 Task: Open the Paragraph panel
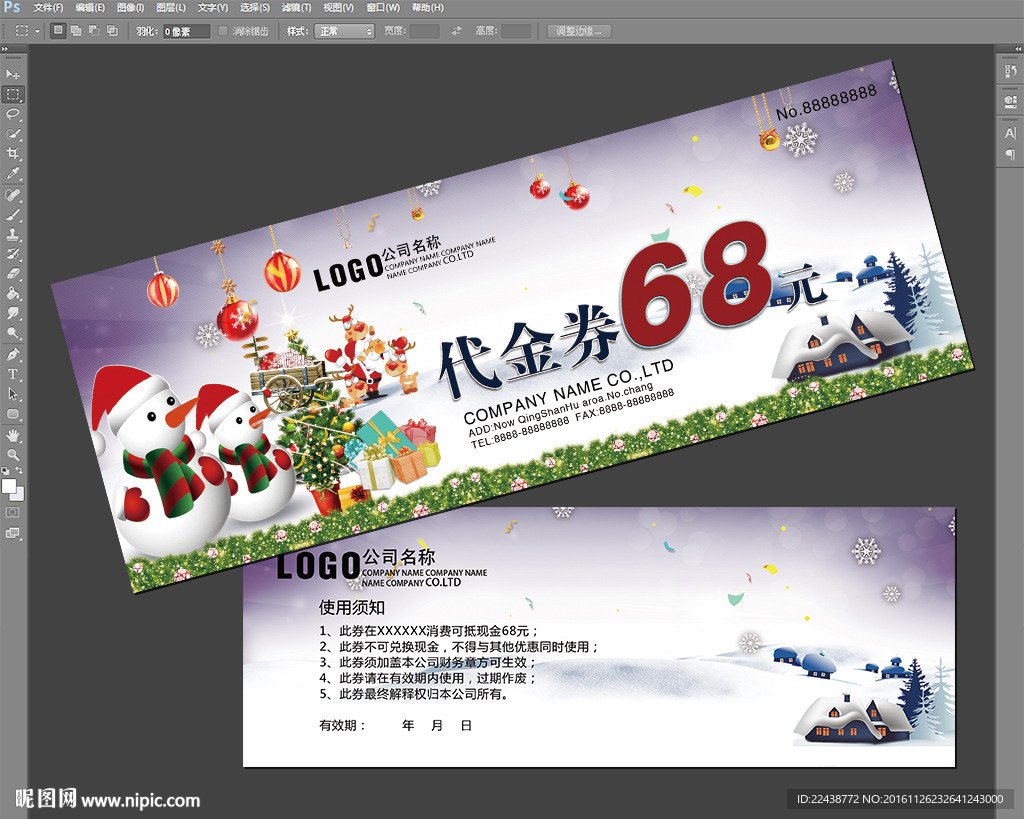1010,154
